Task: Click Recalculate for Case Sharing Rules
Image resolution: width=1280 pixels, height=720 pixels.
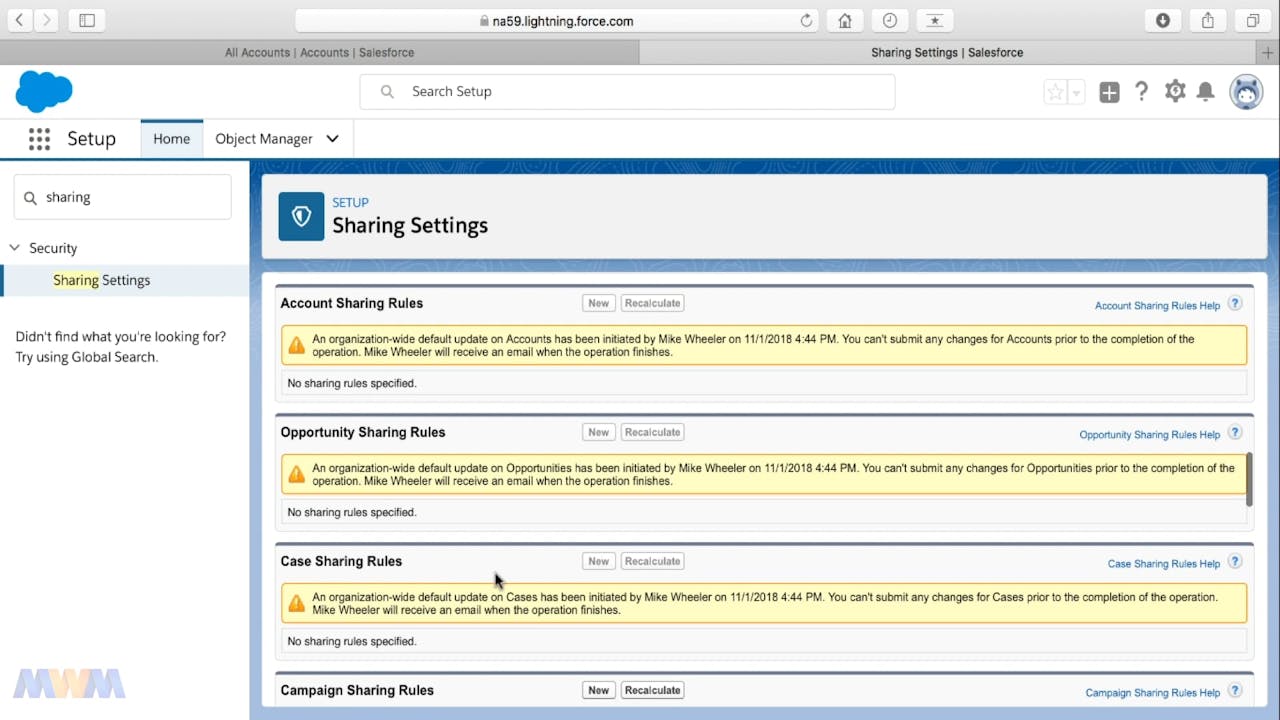Action: [652, 561]
